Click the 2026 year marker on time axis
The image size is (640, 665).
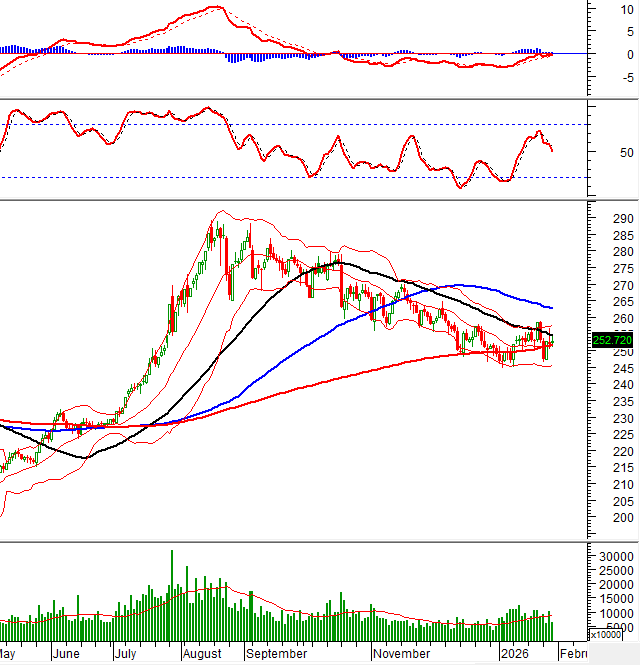pyautogui.click(x=516, y=653)
